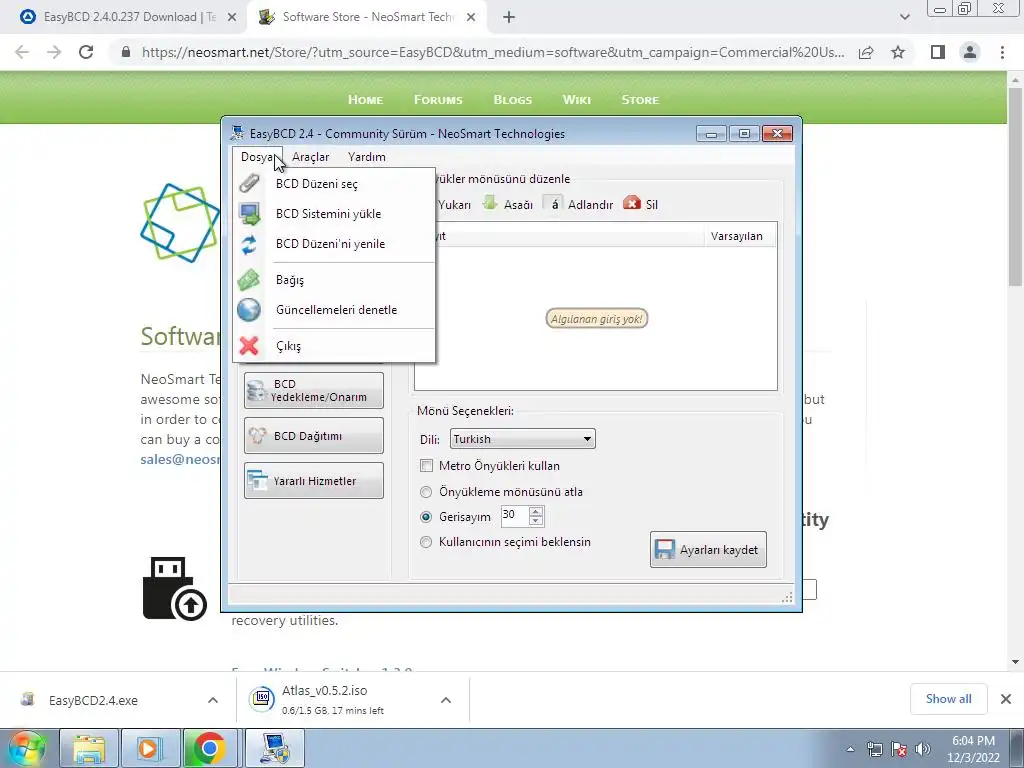The image size is (1024, 768).
Task: Switch to EasyBCD 2.4.0.237 Download tab
Action: coord(124,17)
